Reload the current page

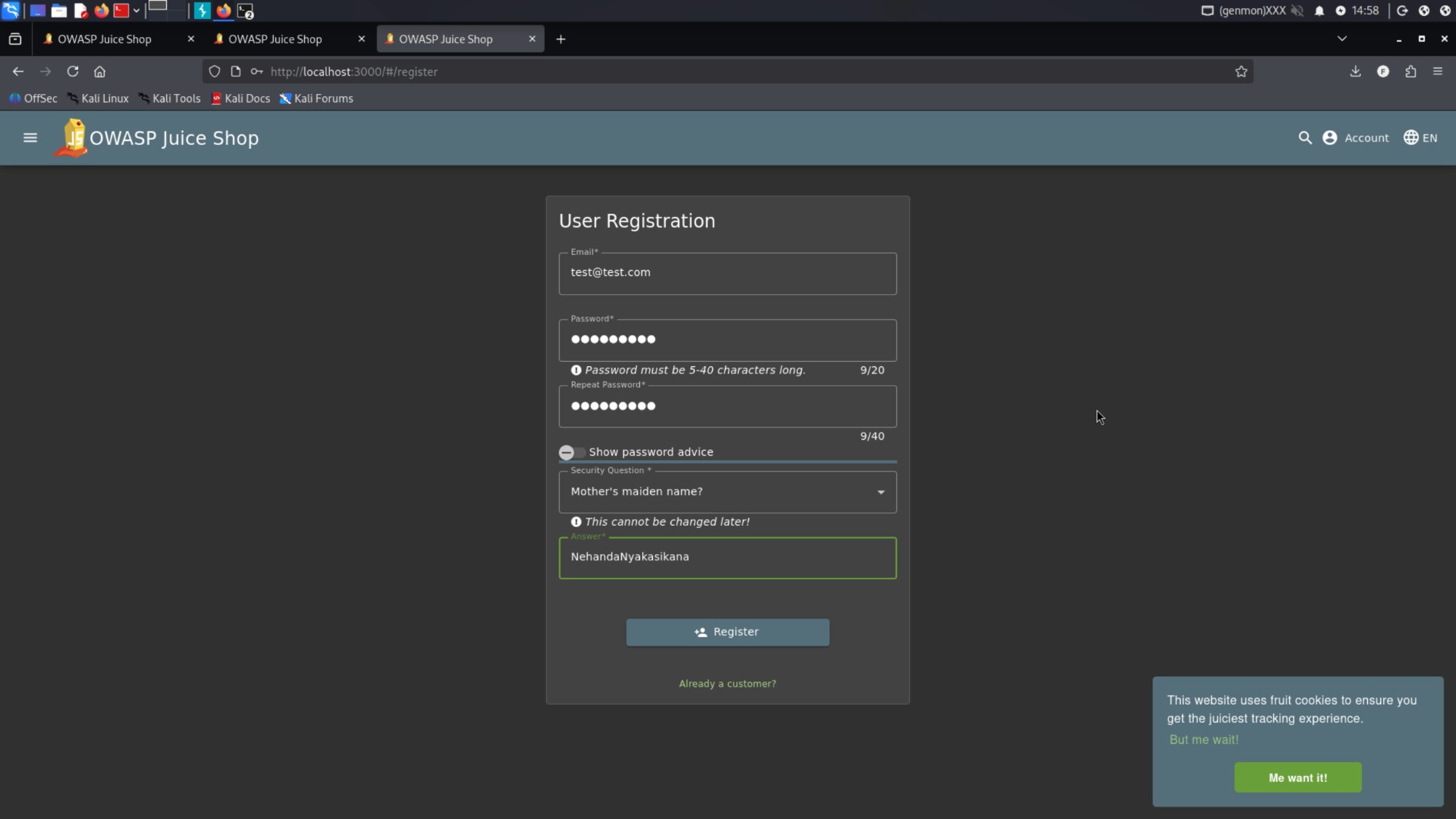point(73,71)
